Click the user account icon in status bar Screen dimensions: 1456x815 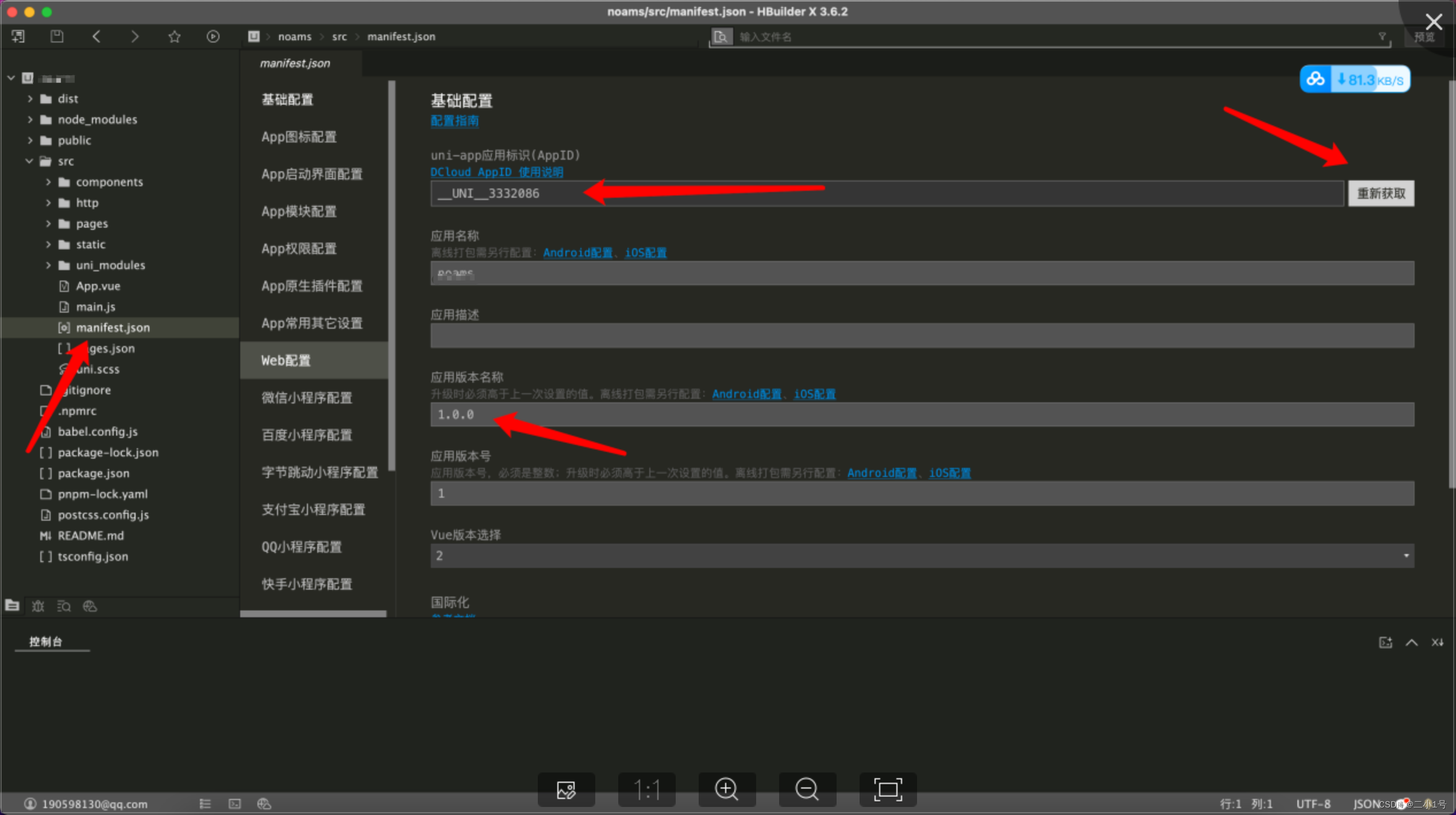tap(30, 804)
